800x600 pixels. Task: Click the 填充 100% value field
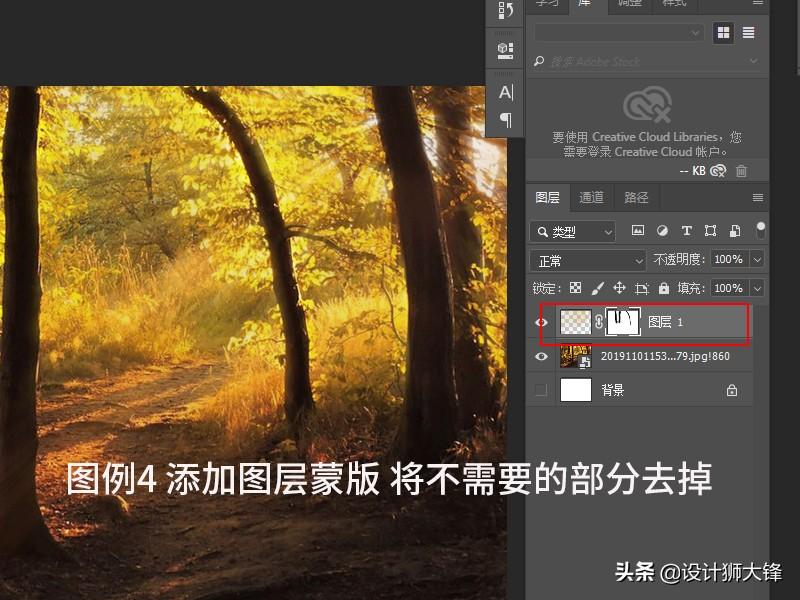point(728,288)
